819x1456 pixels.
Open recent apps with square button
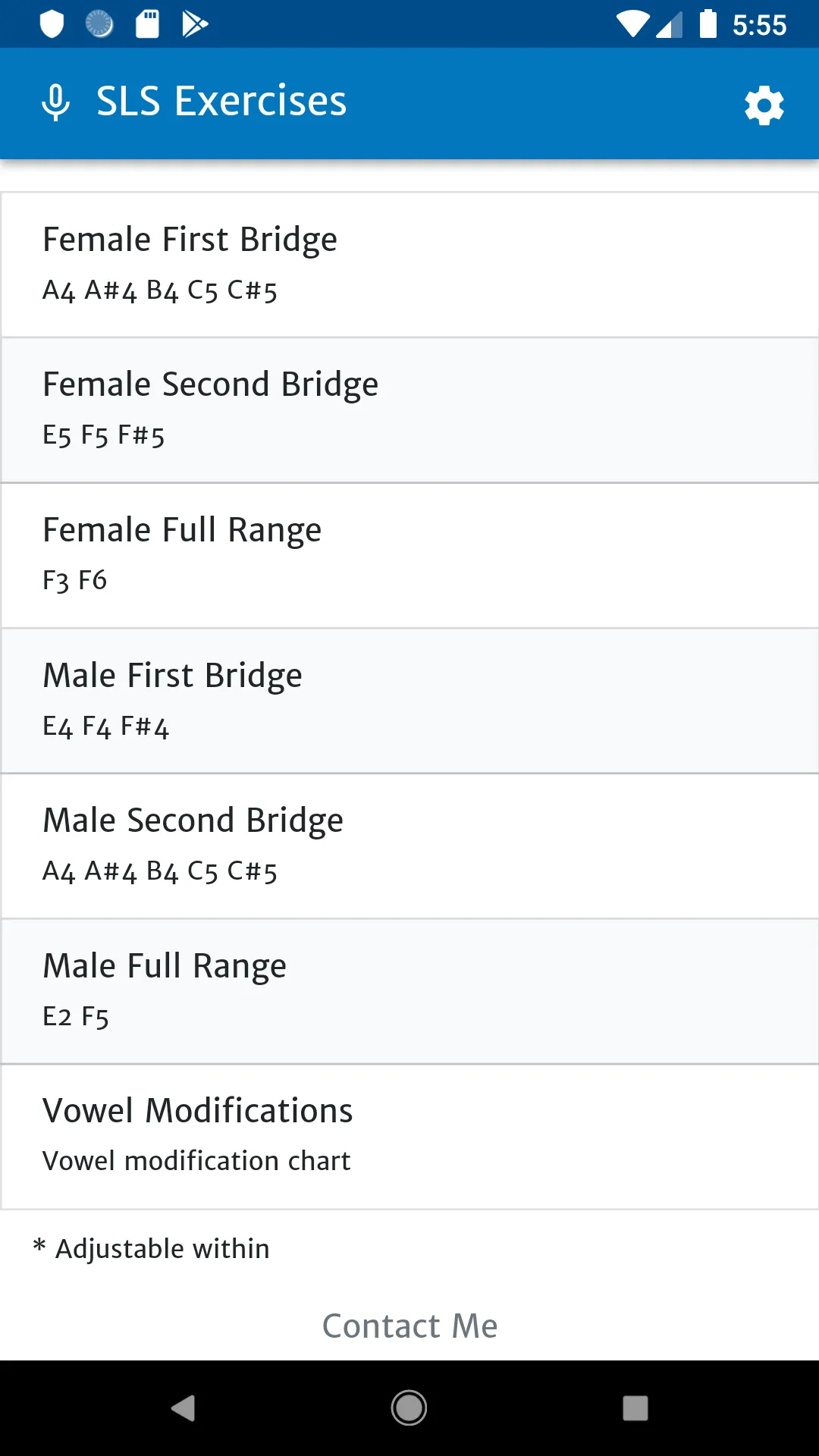click(x=635, y=1408)
